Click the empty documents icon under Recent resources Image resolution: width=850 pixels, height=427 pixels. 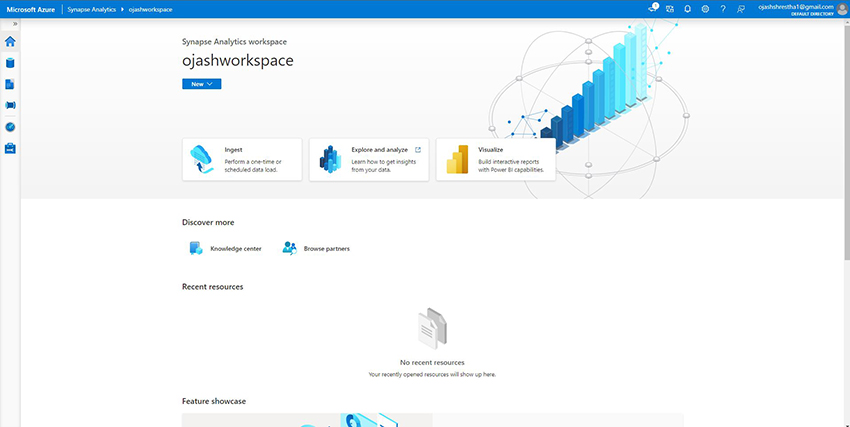coord(432,328)
